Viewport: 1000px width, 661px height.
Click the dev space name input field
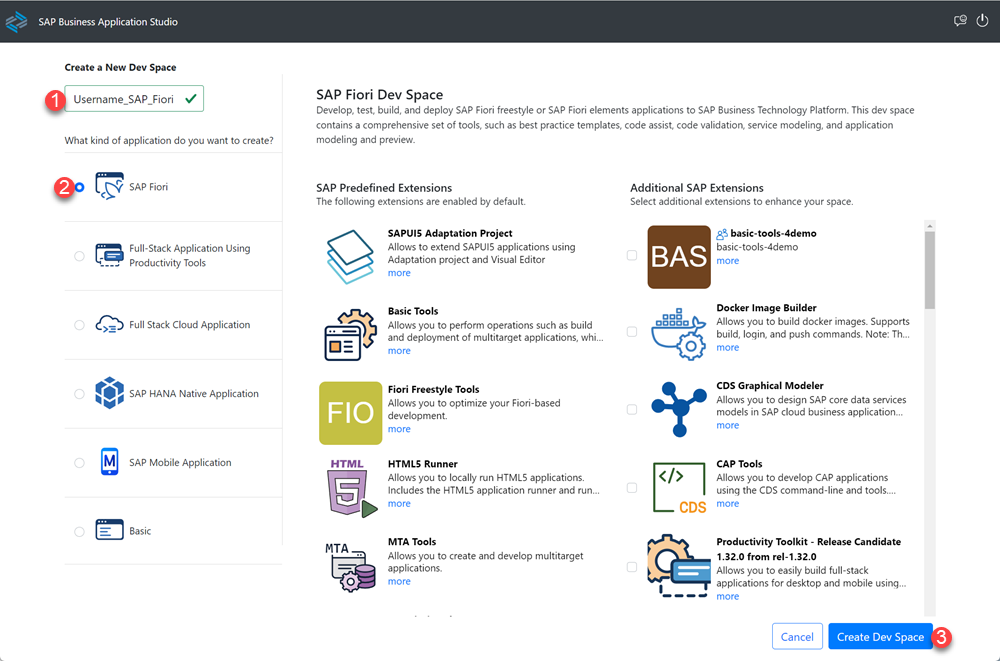(134, 99)
